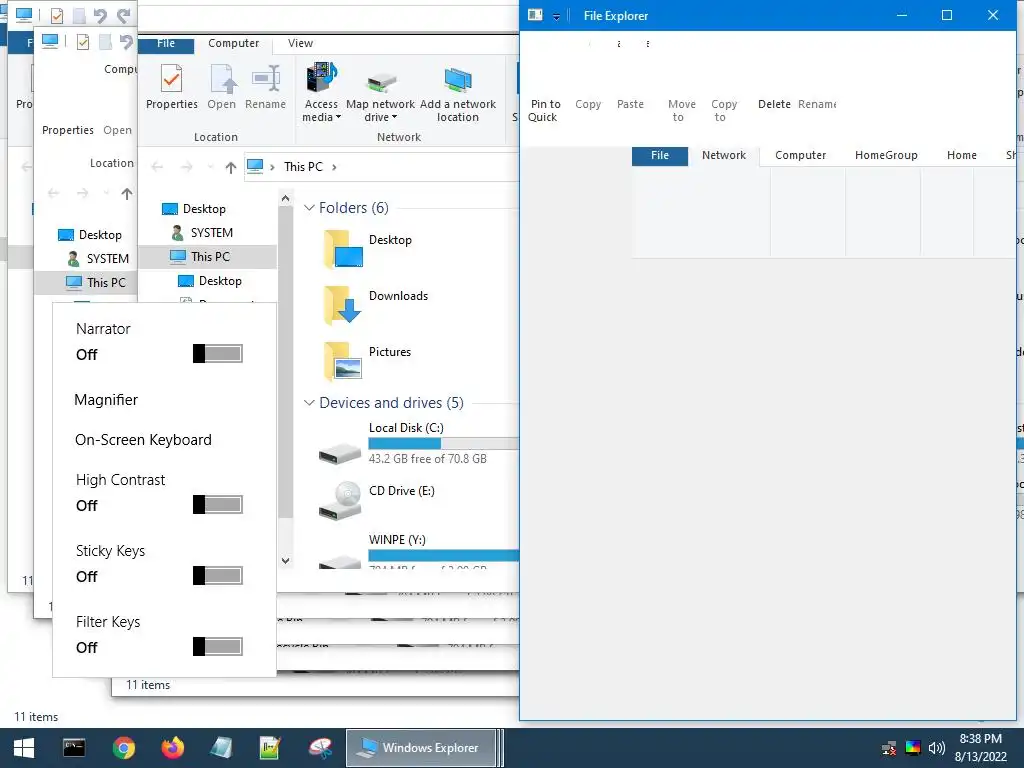Collapse the Devices and drives (5) group
The width and height of the screenshot is (1024, 768).
click(310, 403)
